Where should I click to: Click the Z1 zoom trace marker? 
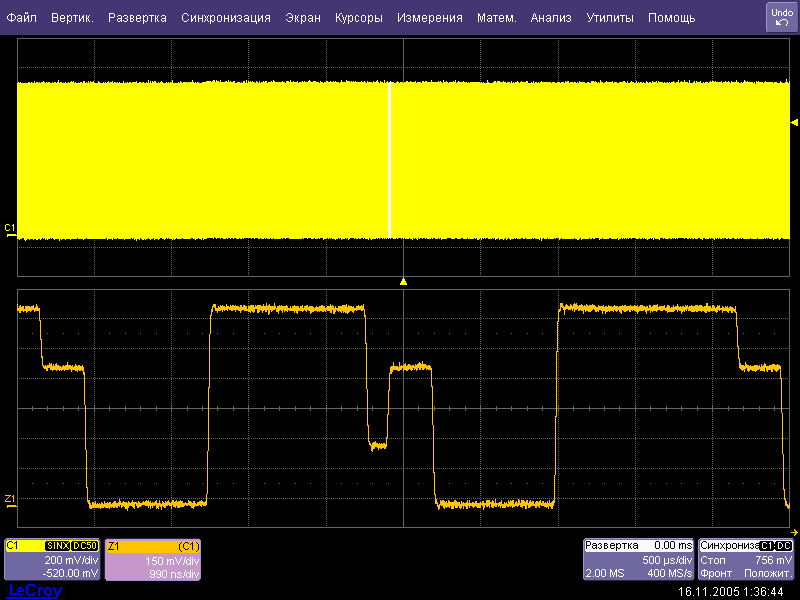click(x=10, y=498)
